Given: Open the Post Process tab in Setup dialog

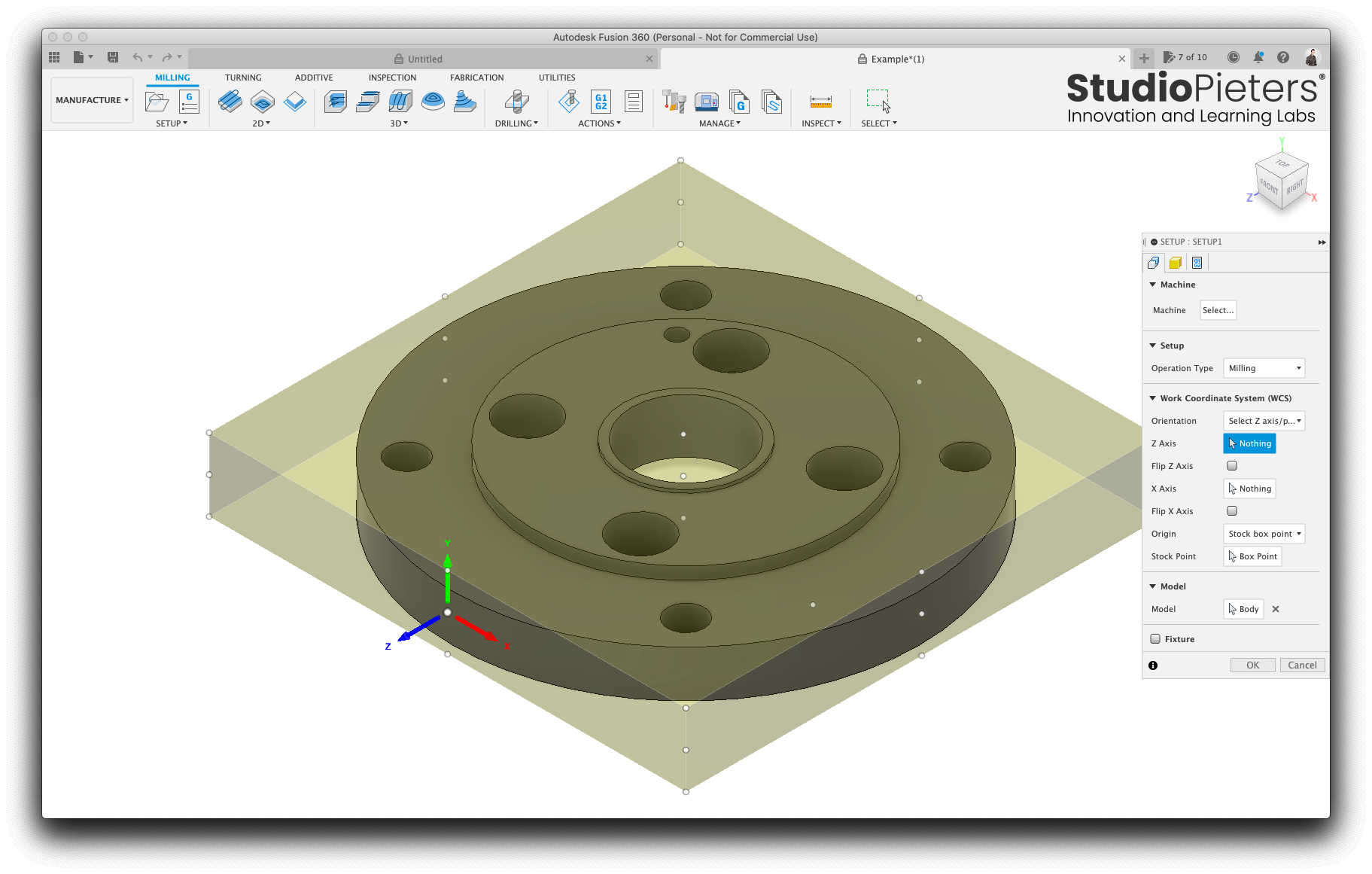Looking at the screenshot, I should [x=1197, y=263].
